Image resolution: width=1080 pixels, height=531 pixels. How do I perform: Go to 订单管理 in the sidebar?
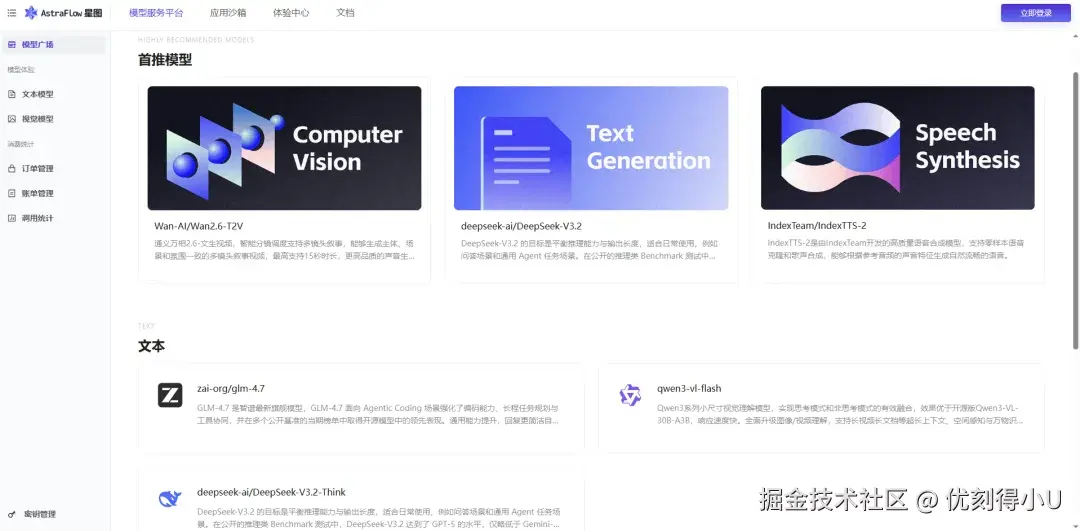pyautogui.click(x=38, y=169)
